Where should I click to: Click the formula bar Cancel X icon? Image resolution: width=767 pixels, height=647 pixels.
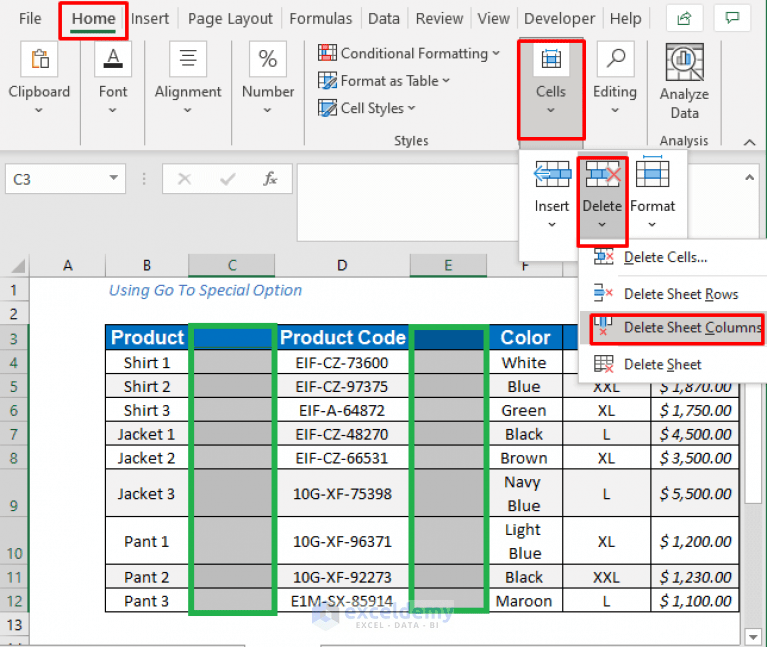[184, 179]
